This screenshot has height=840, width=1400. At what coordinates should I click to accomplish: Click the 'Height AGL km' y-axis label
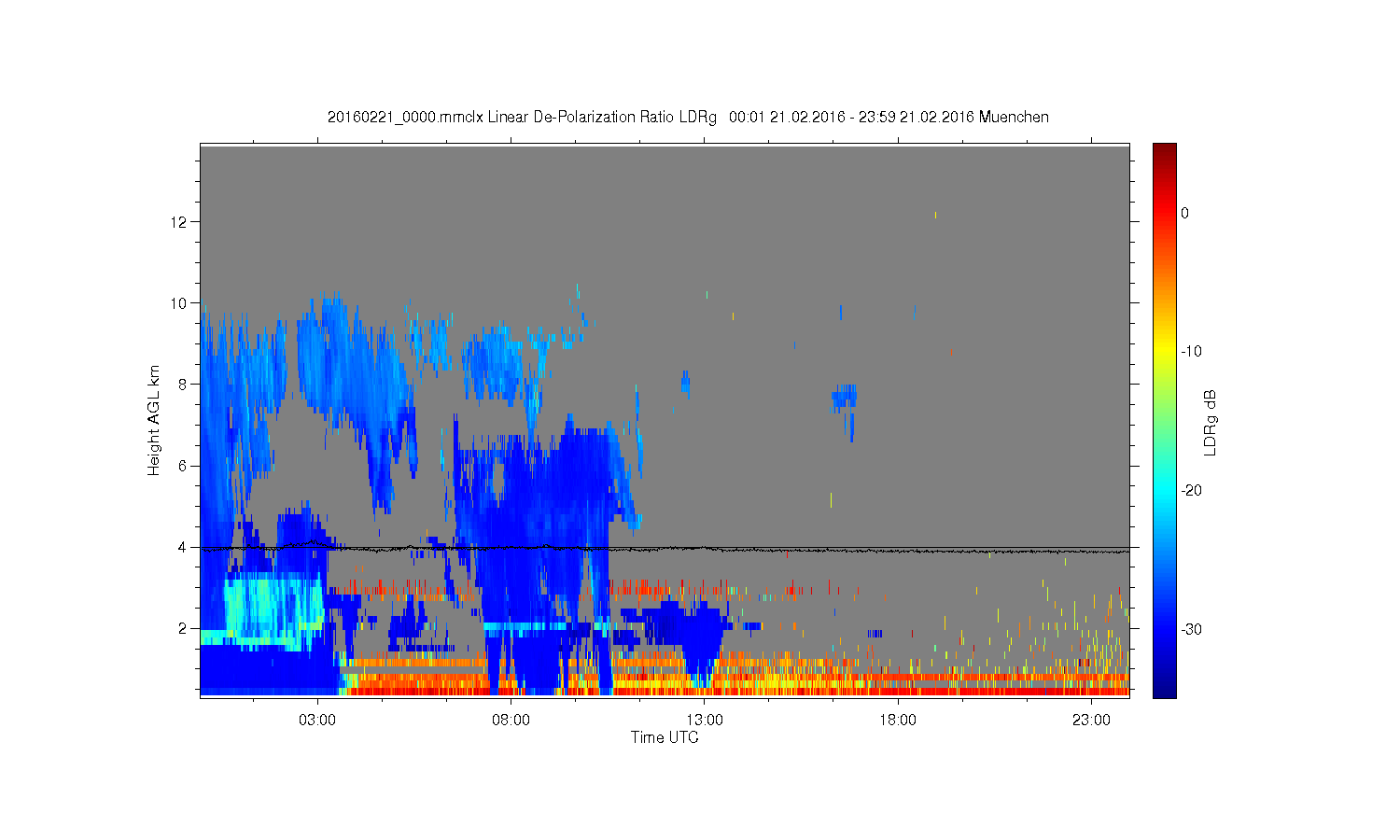(154, 421)
